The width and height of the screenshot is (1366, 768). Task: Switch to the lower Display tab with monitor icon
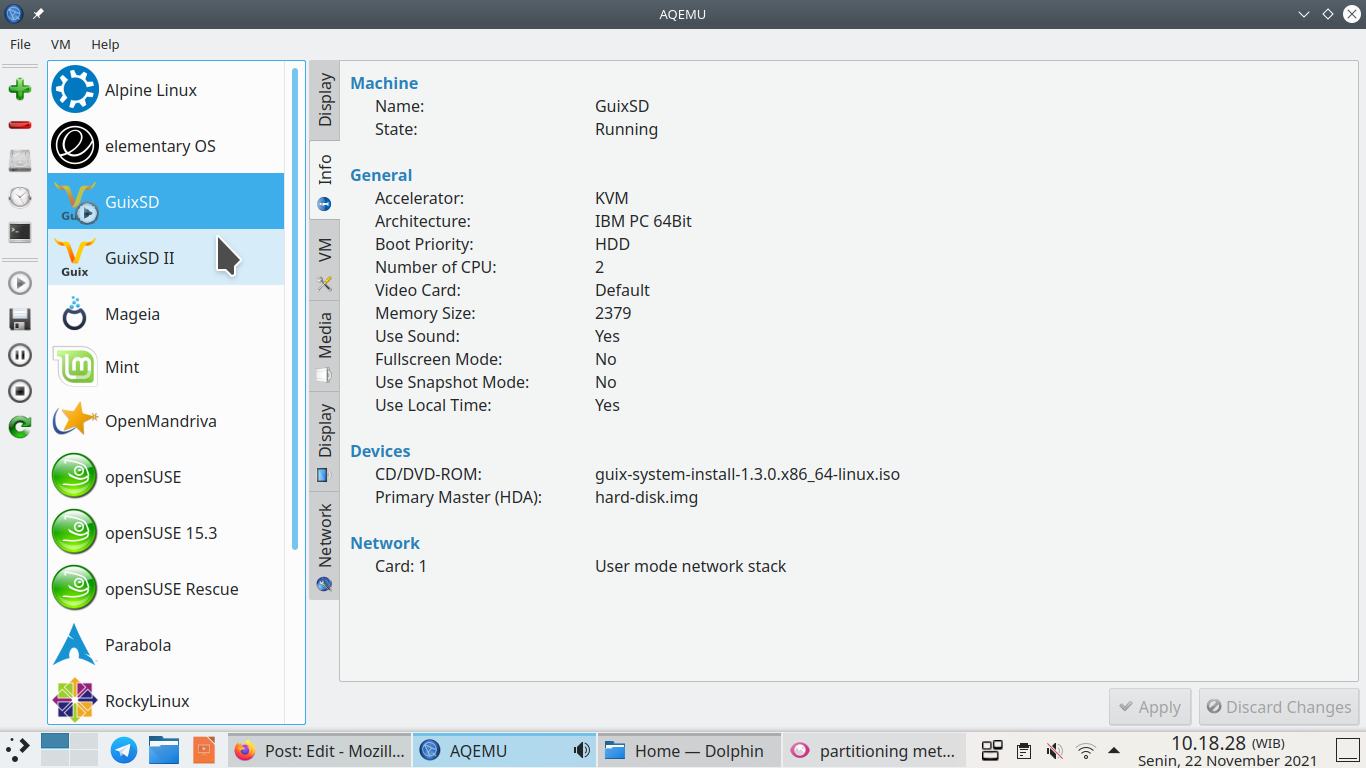point(325,441)
